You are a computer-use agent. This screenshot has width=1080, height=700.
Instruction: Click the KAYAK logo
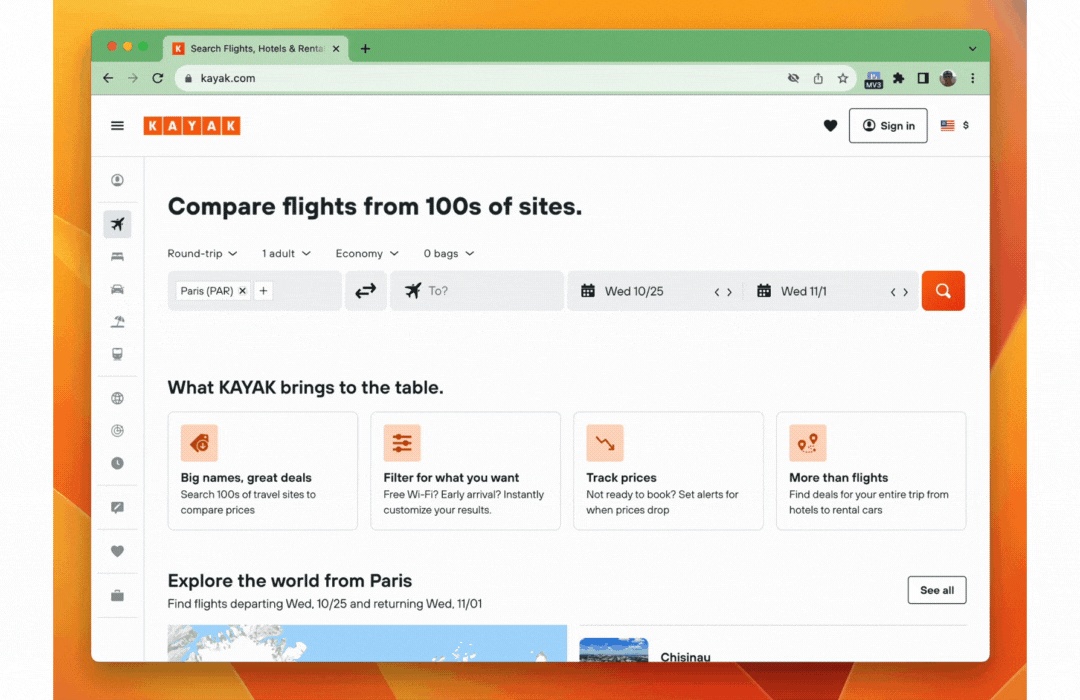pyautogui.click(x=191, y=125)
